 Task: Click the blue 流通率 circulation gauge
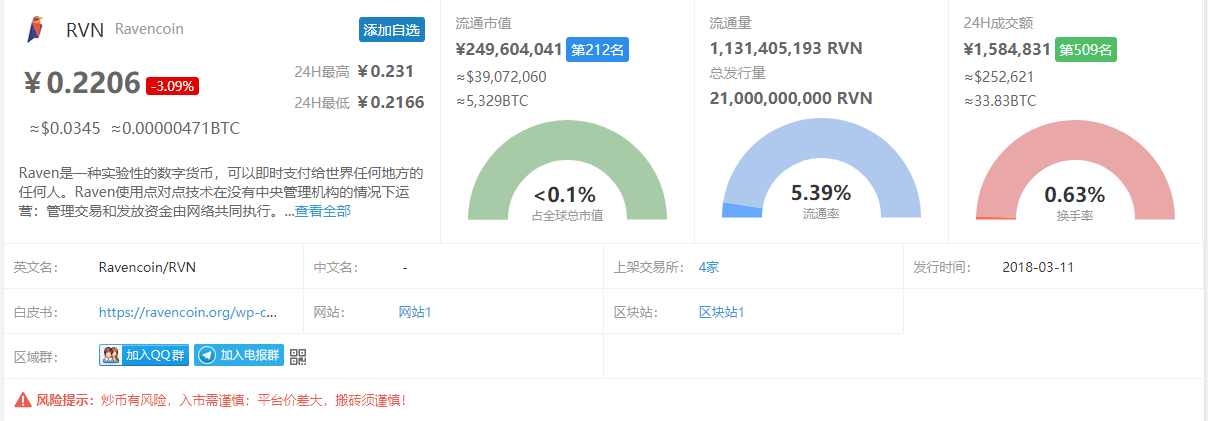(x=821, y=170)
